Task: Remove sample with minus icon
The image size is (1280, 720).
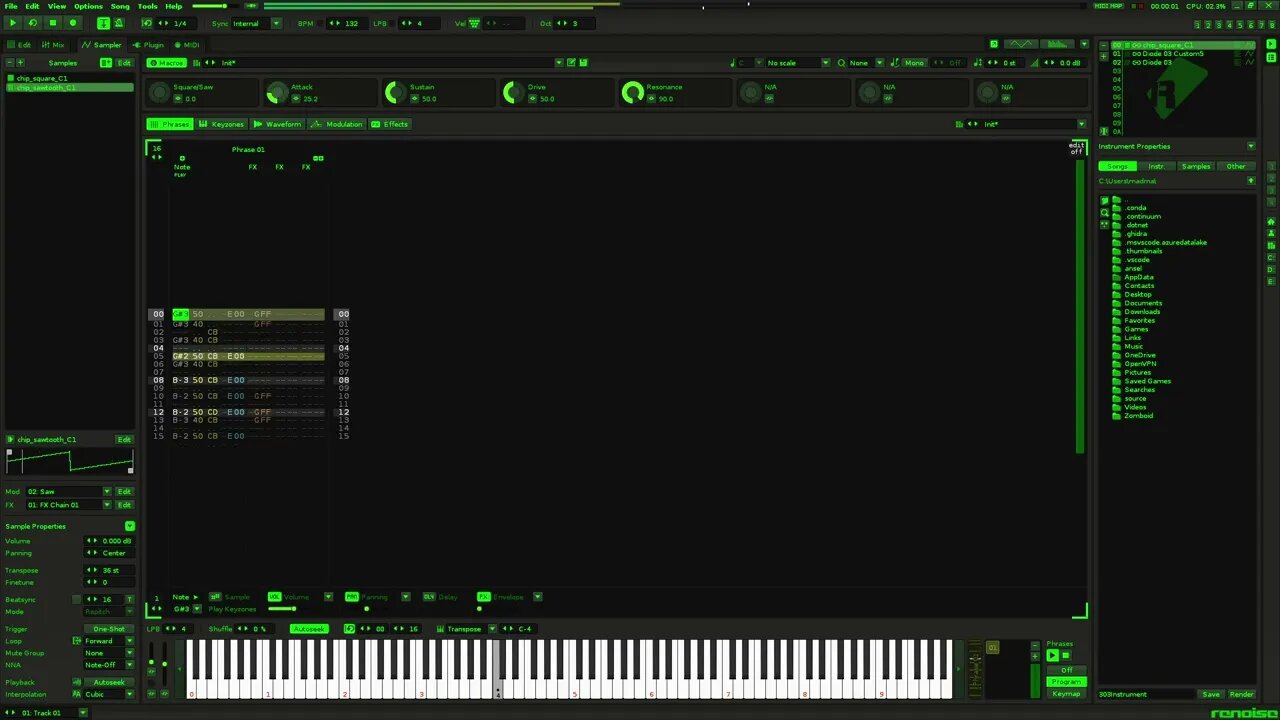Action: pos(10,62)
